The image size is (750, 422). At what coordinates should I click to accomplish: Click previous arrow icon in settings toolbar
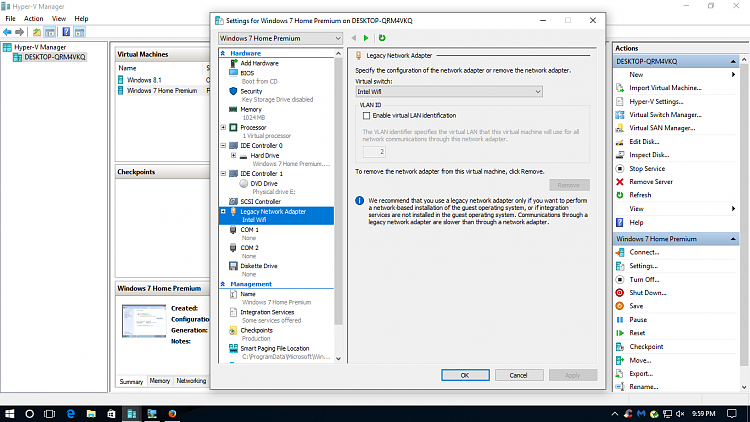pyautogui.click(x=353, y=38)
